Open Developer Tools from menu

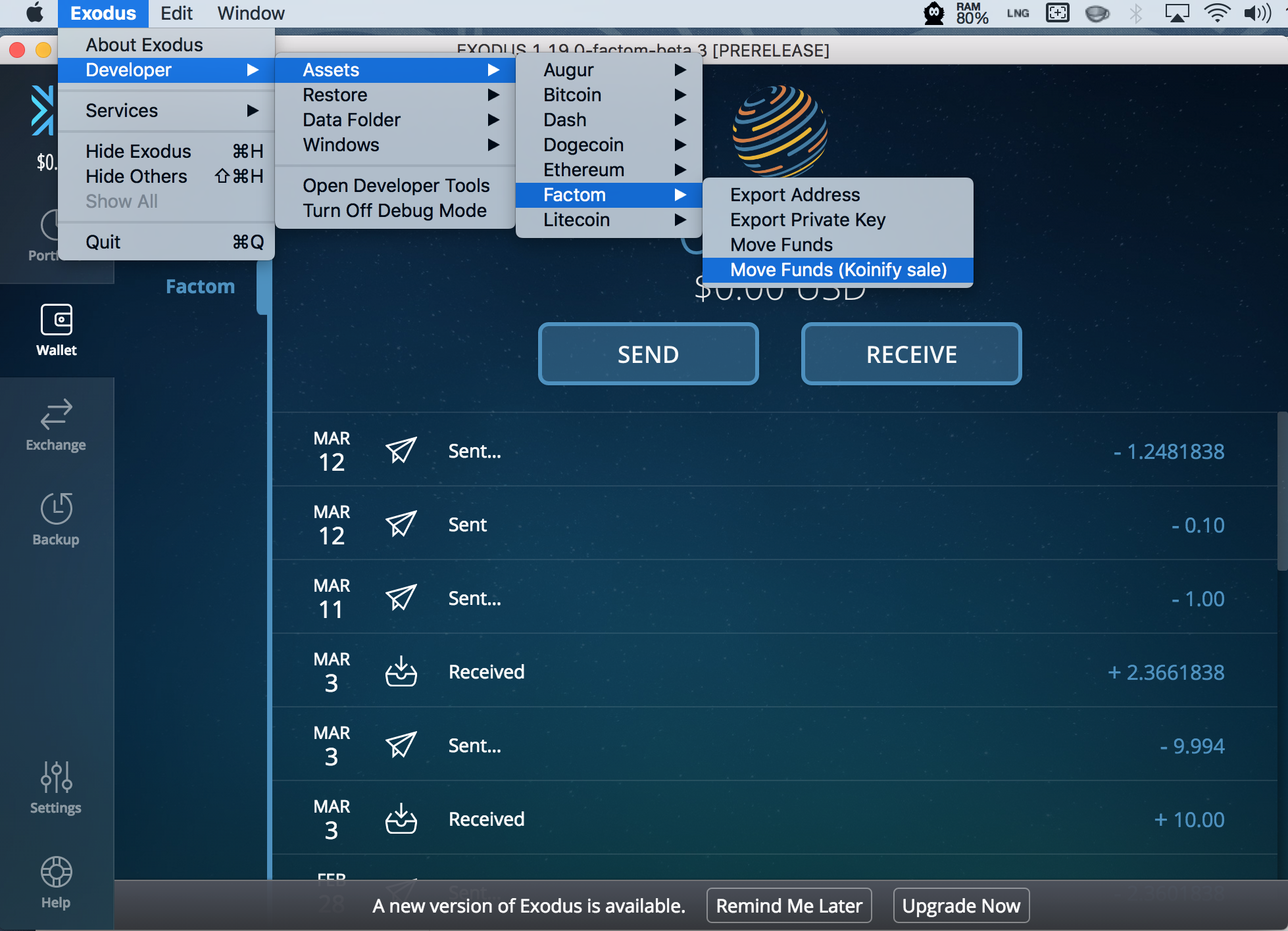pos(395,185)
